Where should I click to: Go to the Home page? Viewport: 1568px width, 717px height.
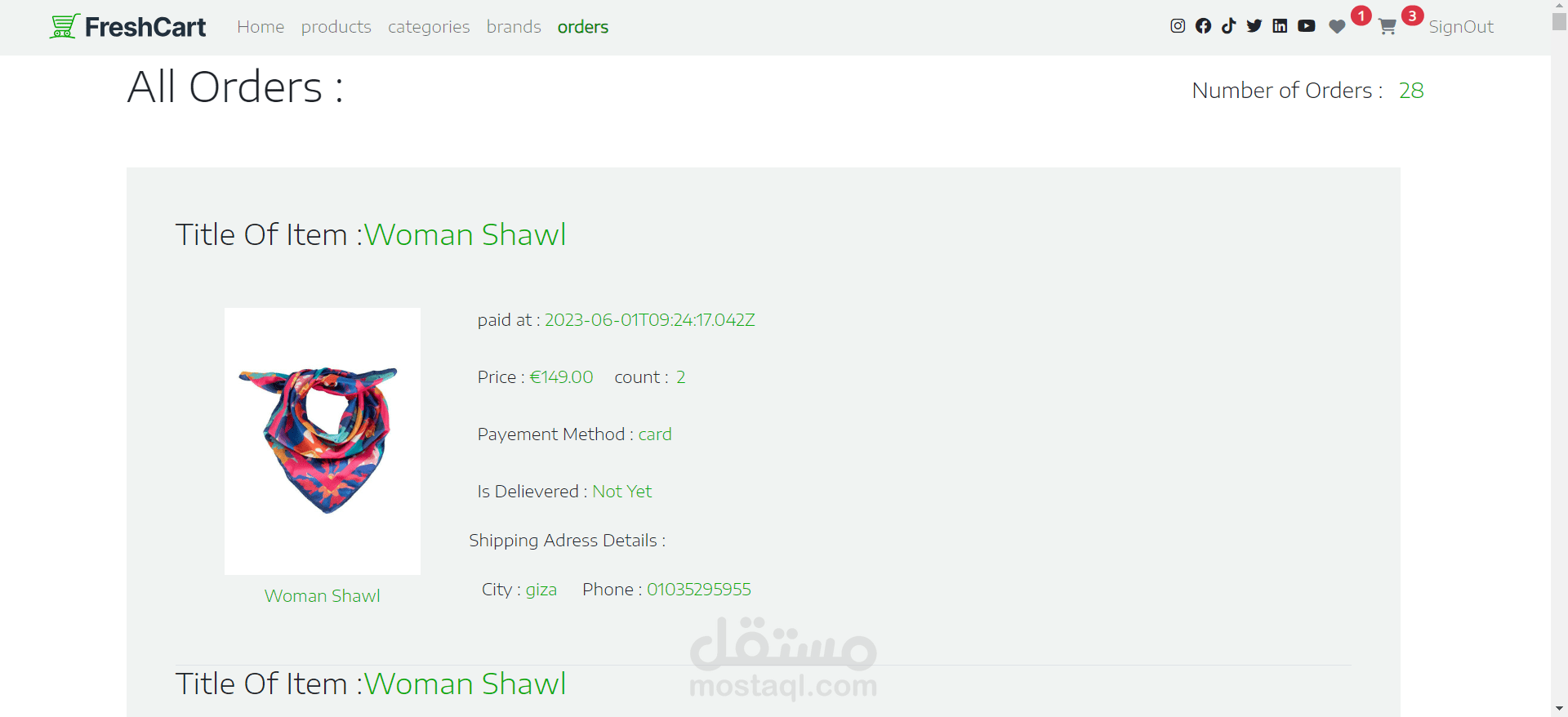(261, 27)
